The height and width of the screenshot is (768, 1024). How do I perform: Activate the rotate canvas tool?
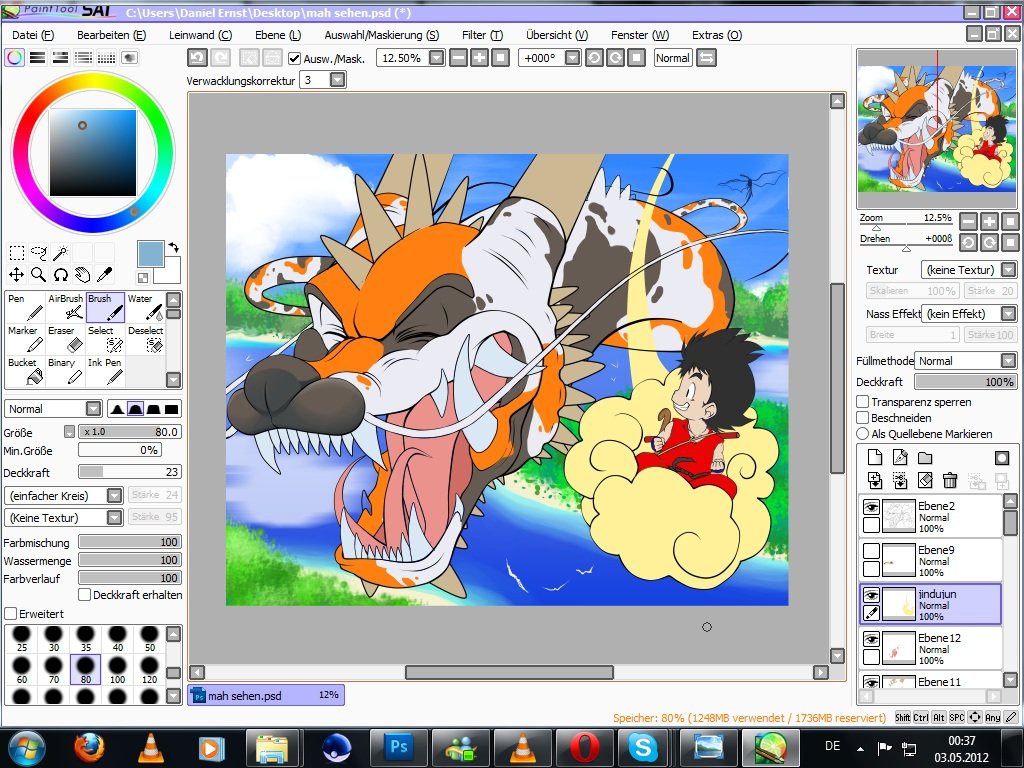coord(61,275)
